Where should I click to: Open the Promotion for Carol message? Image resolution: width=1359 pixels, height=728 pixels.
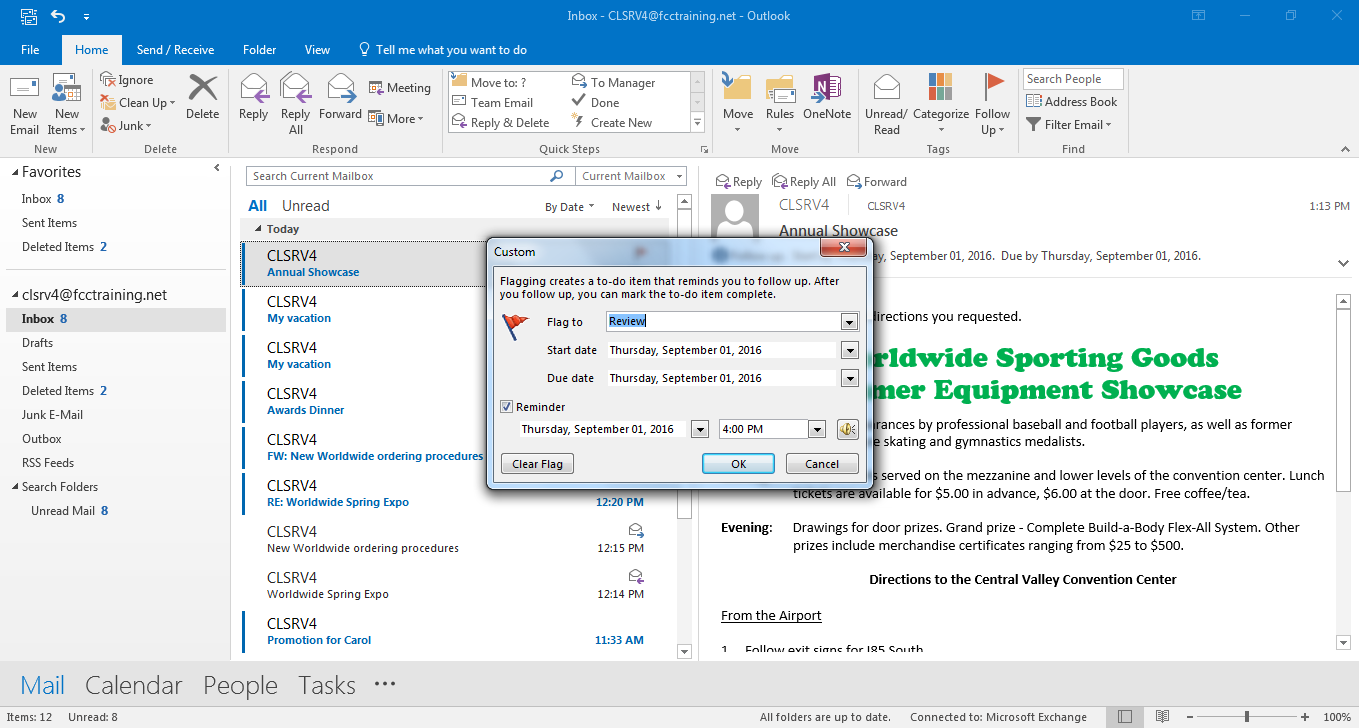click(455, 631)
